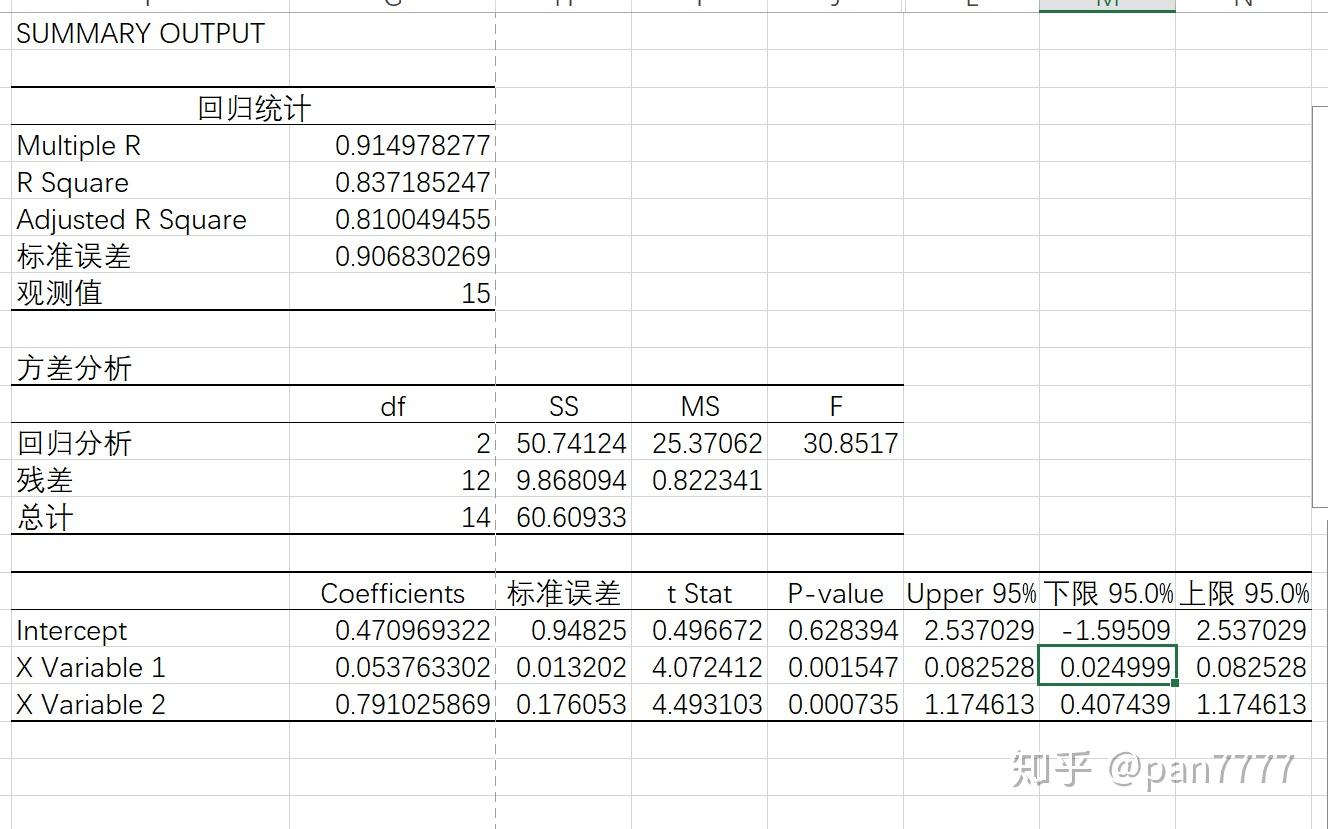1328x829 pixels.
Task: Select the X Variable 2 label
Action: [x=91, y=705]
